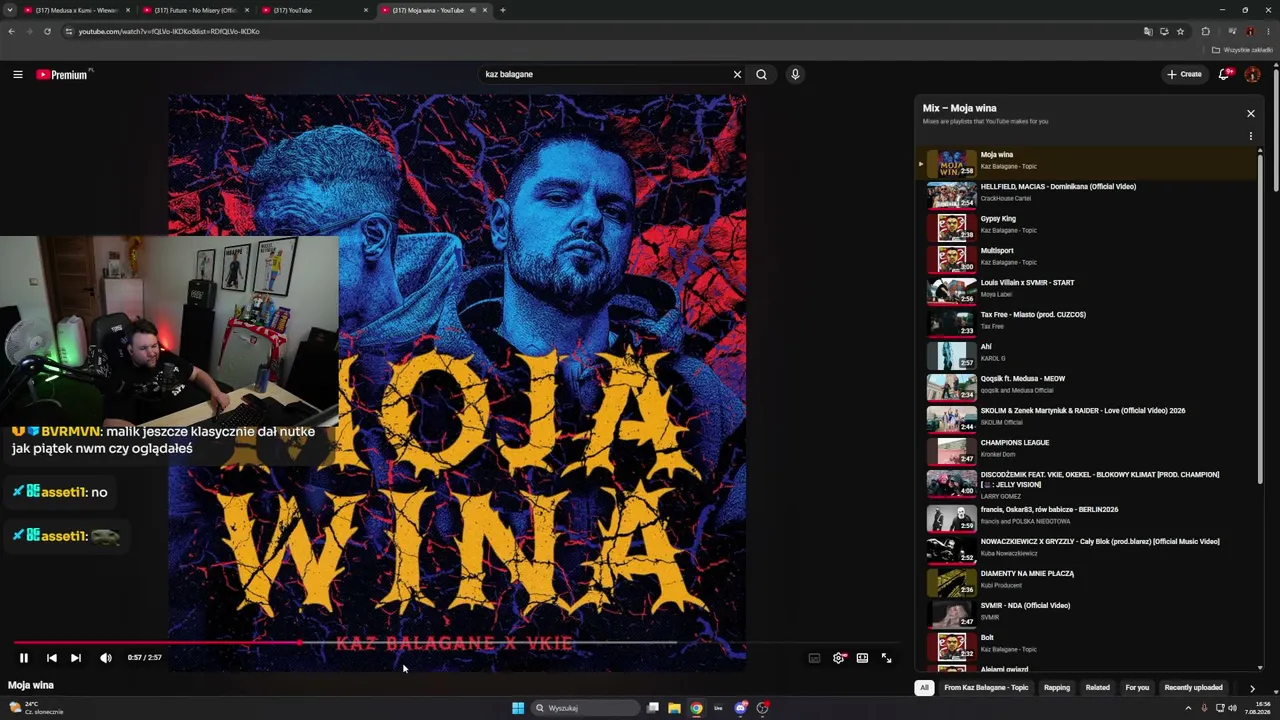Reload the page

point(47,31)
